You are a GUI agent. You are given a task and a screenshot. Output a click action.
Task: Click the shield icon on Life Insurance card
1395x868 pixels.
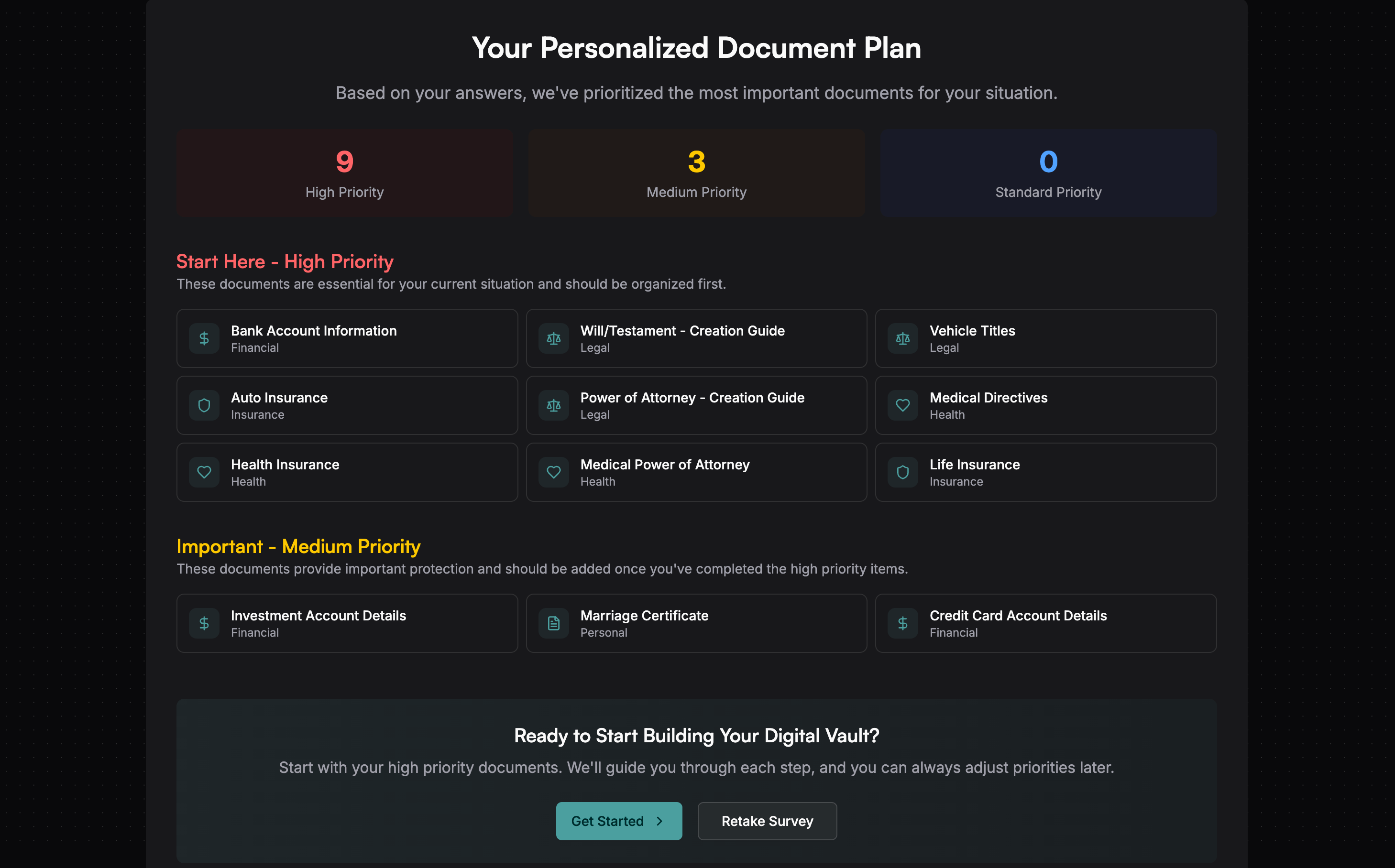point(903,472)
